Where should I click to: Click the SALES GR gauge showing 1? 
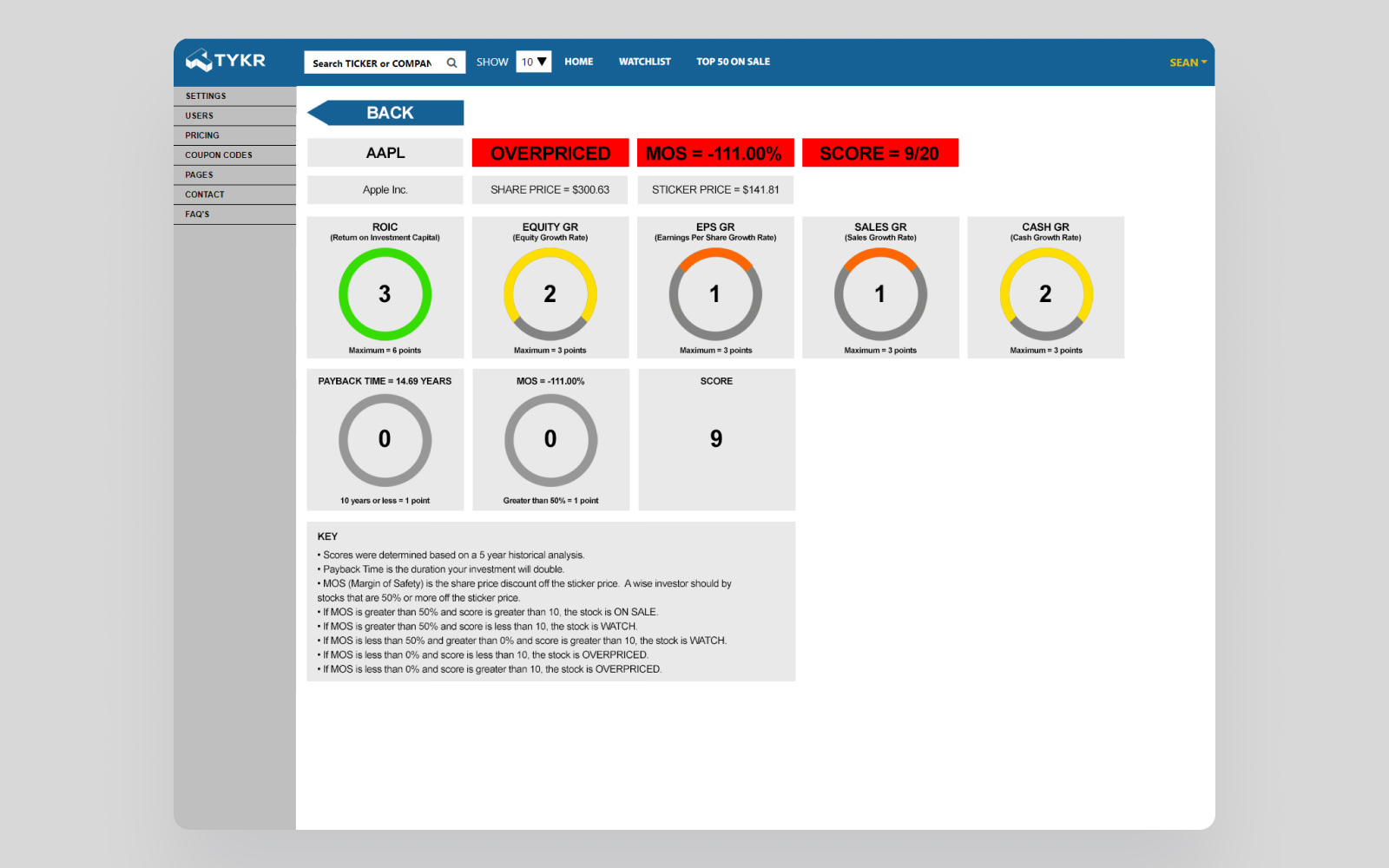(880, 294)
